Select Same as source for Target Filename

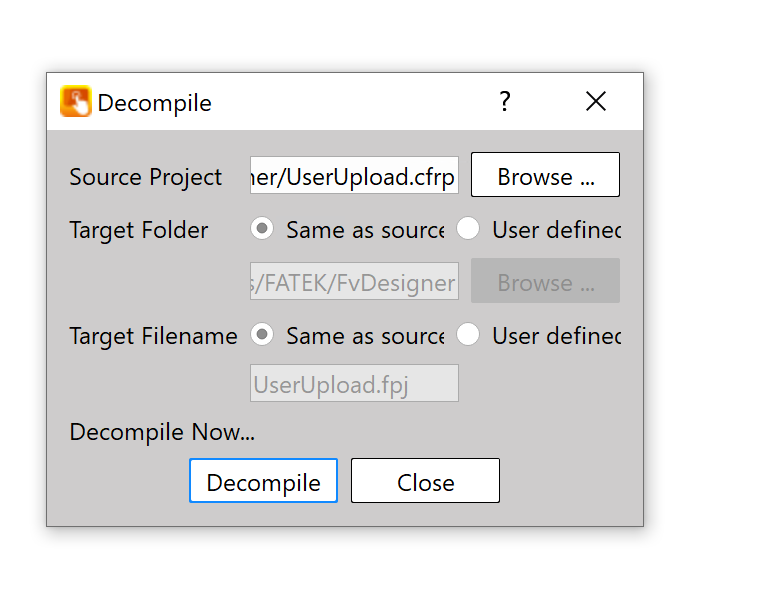pos(262,335)
